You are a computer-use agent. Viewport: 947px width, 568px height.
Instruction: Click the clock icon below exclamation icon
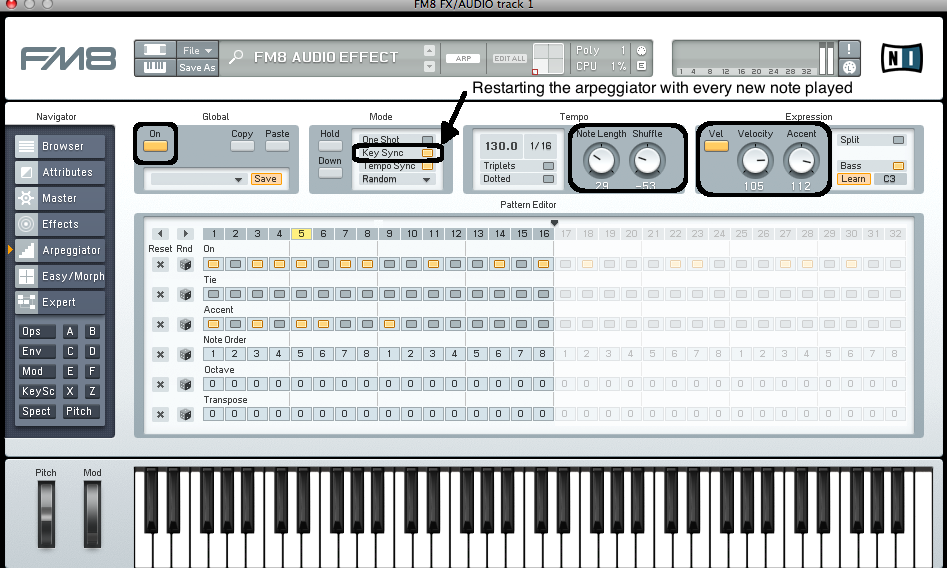pos(849,67)
